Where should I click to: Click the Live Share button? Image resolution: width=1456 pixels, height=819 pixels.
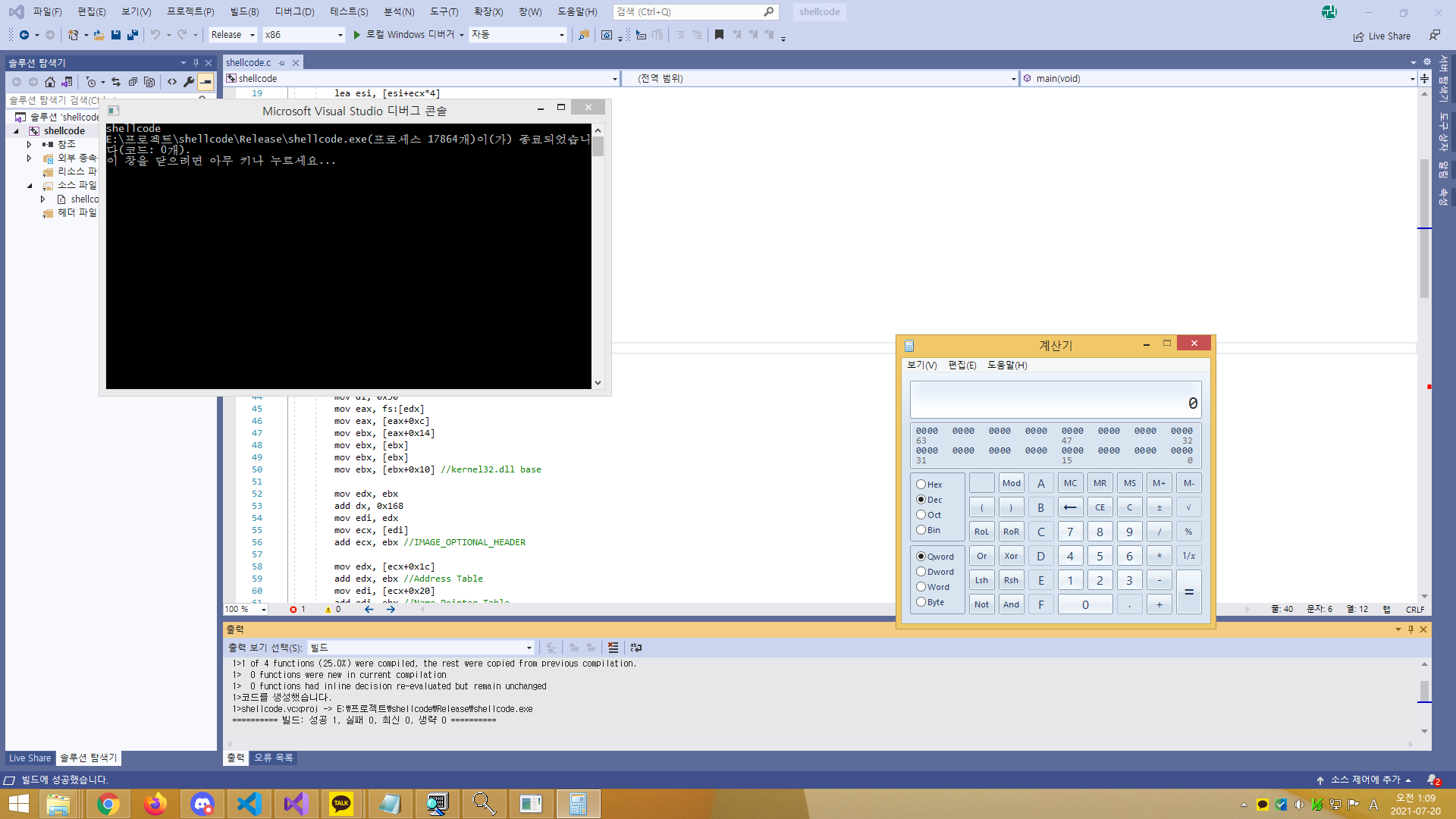(x=1382, y=36)
